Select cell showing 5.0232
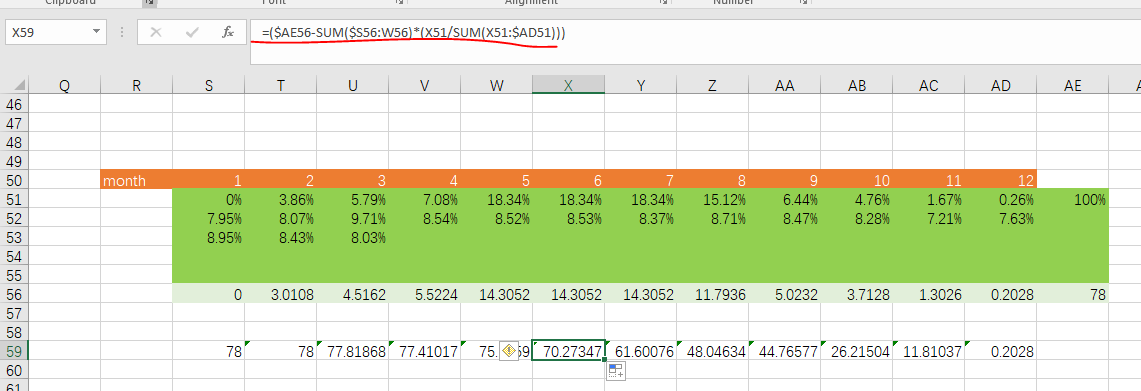The image size is (1141, 391). [784, 294]
